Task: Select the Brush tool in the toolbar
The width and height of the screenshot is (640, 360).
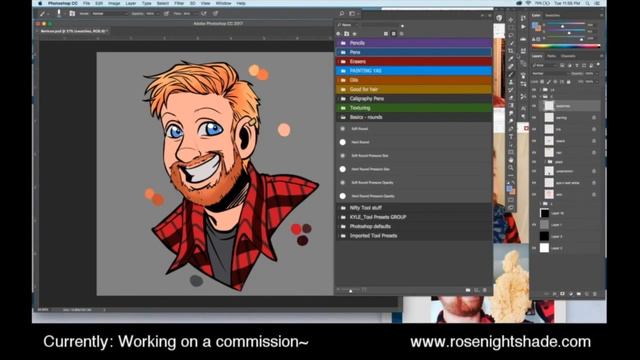Action: pyautogui.click(x=511, y=74)
